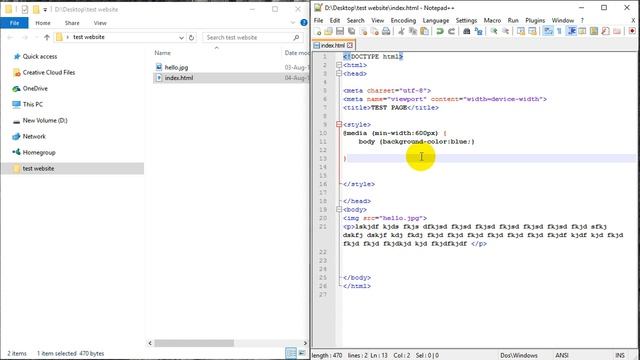Toggle Show All Characters pilcrow button
640x360 pixels.
[559, 31]
